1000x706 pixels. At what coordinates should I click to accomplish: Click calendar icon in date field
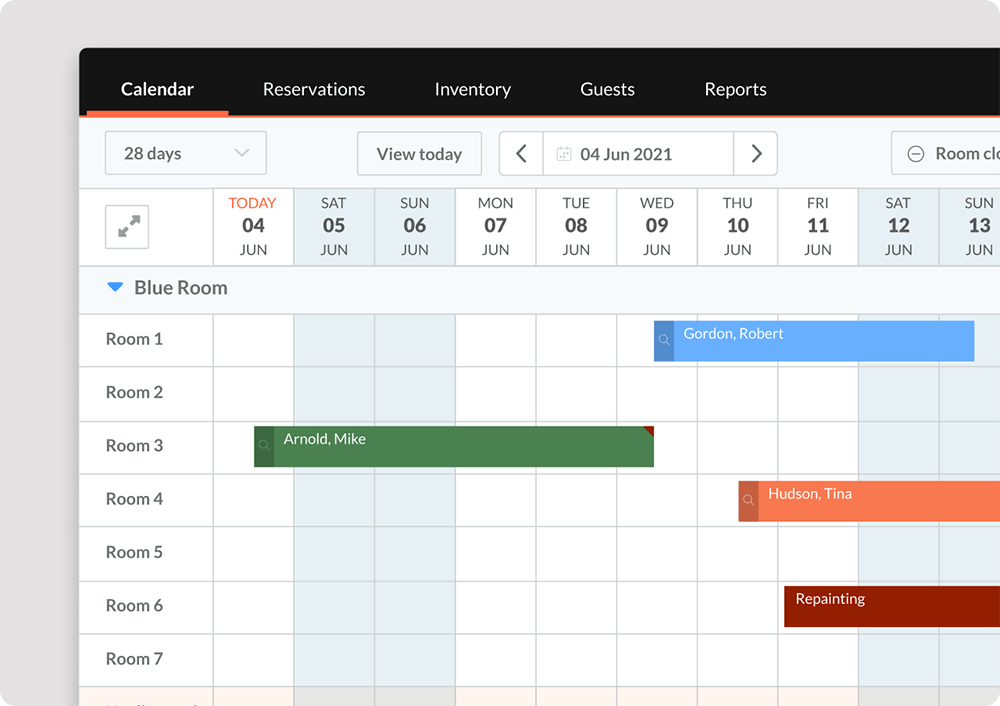coord(564,154)
